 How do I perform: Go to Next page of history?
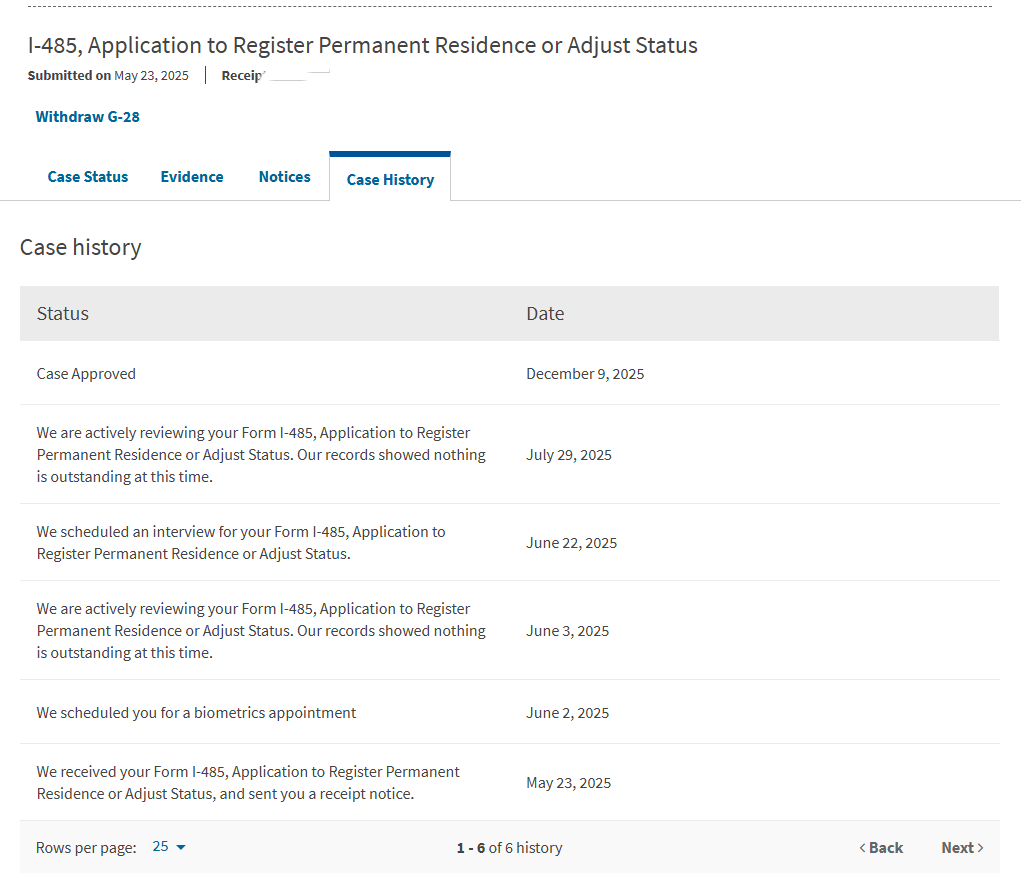tap(962, 848)
